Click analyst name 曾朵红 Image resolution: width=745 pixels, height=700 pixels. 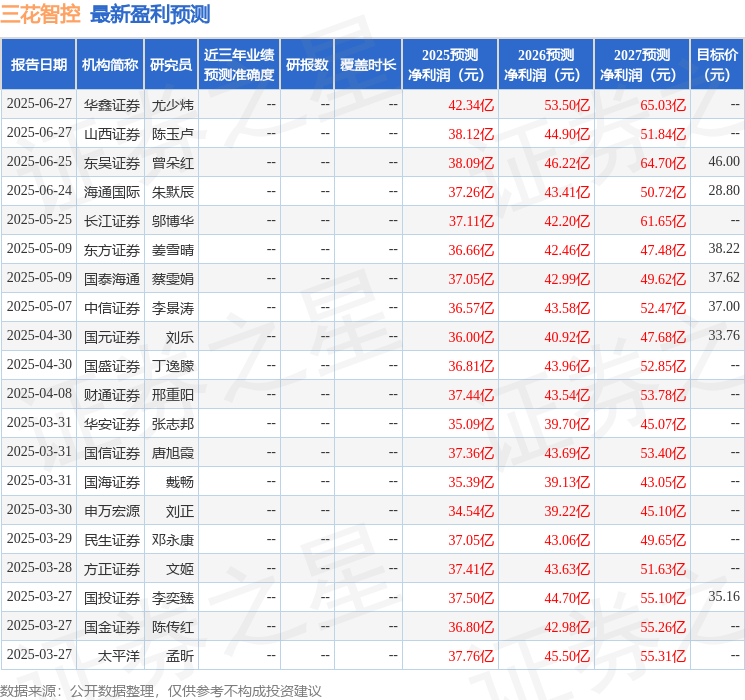(x=172, y=162)
